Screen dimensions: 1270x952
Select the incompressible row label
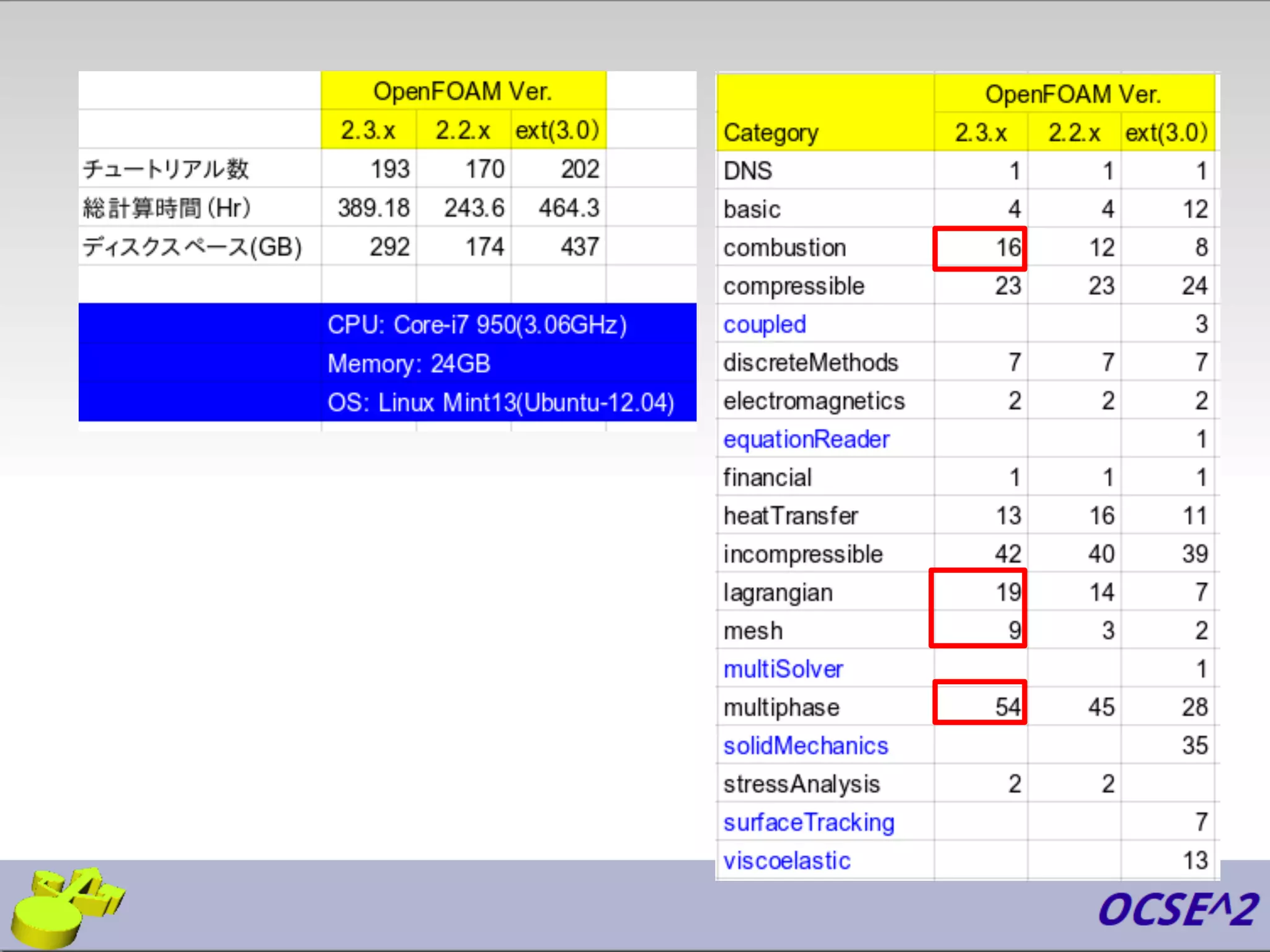pyautogui.click(x=802, y=554)
